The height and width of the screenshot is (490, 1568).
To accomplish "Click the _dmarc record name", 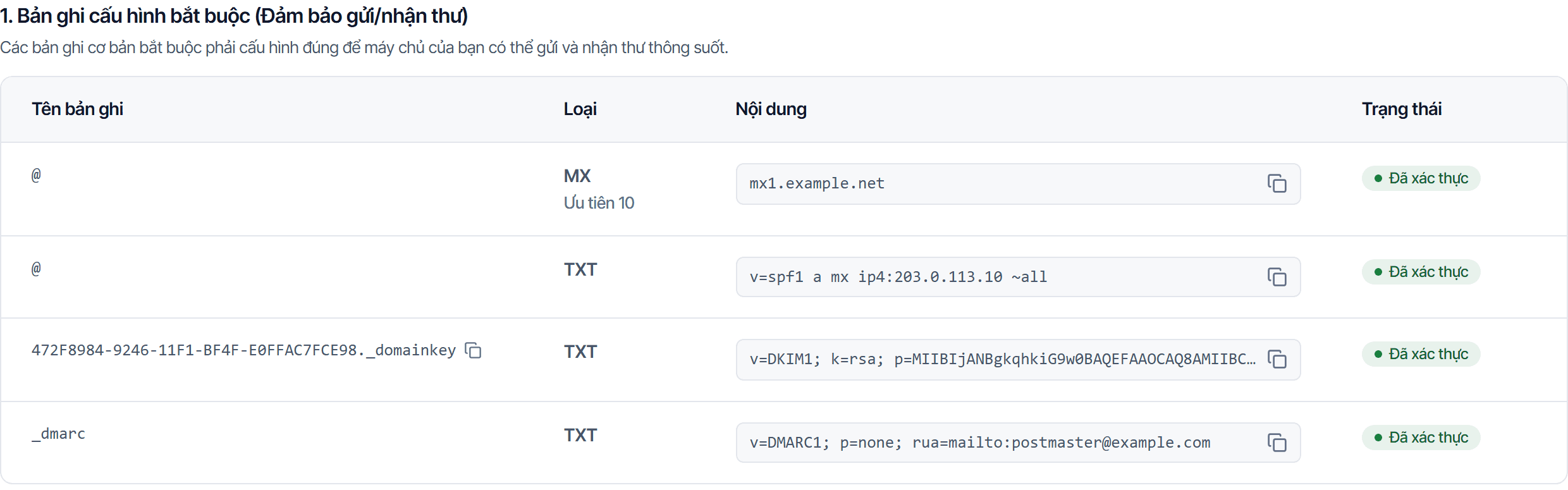I will tap(58, 434).
